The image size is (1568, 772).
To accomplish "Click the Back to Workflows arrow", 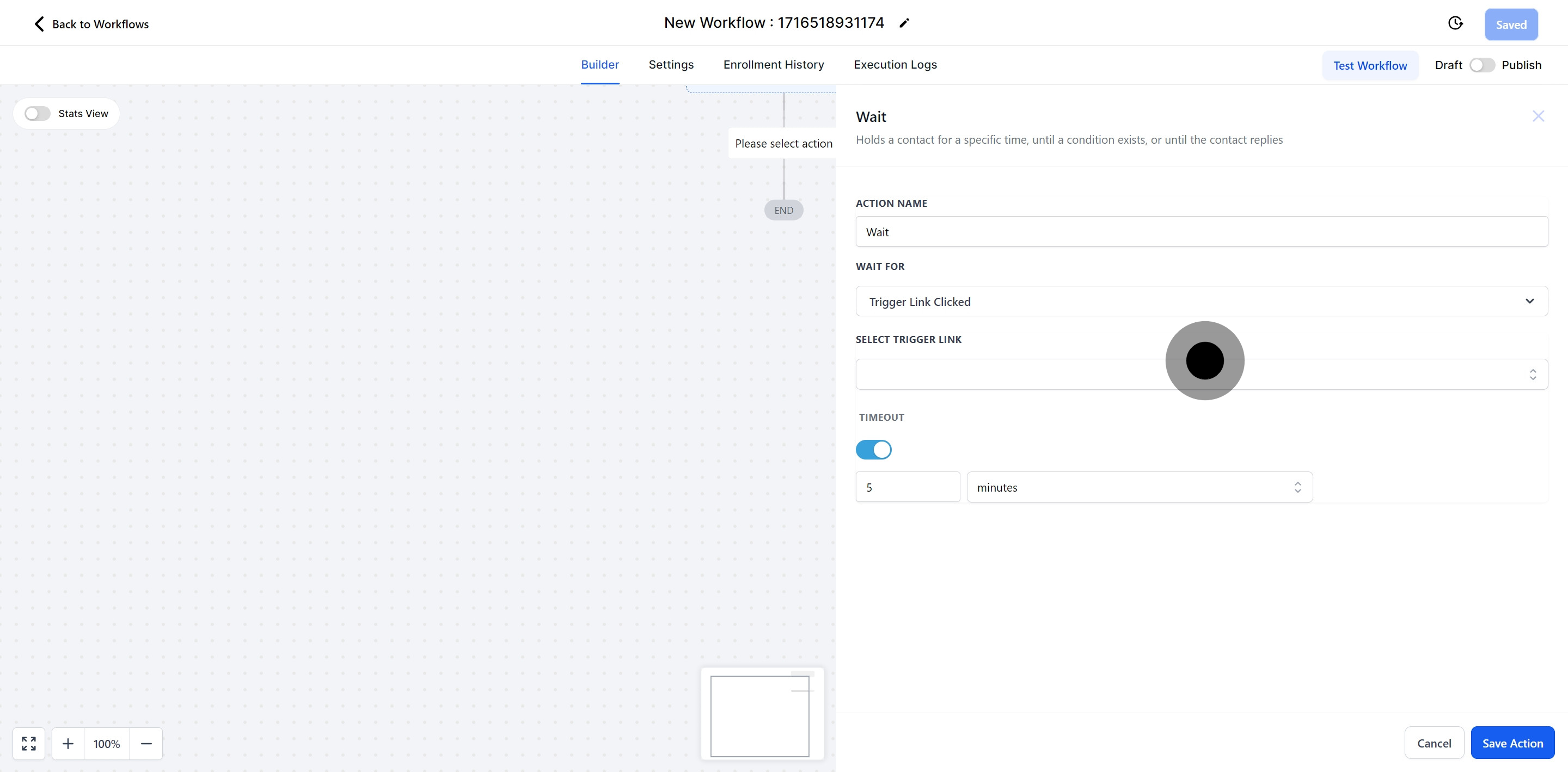I will point(39,24).
